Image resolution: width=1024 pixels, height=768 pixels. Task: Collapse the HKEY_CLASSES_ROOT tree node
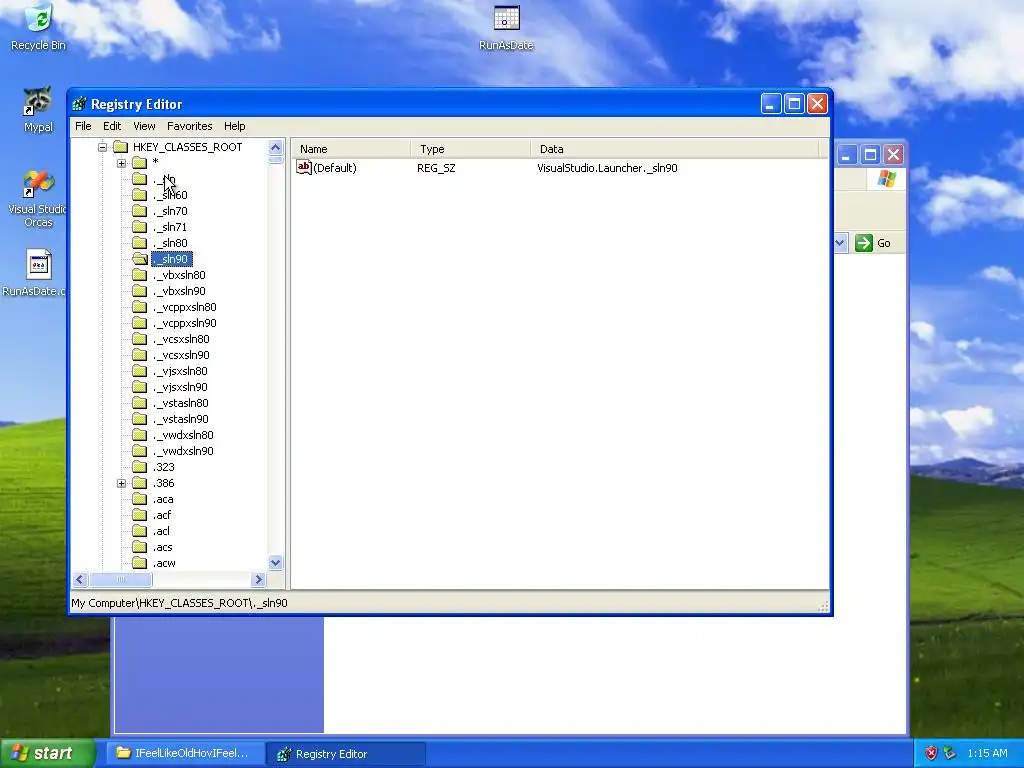tap(103, 148)
